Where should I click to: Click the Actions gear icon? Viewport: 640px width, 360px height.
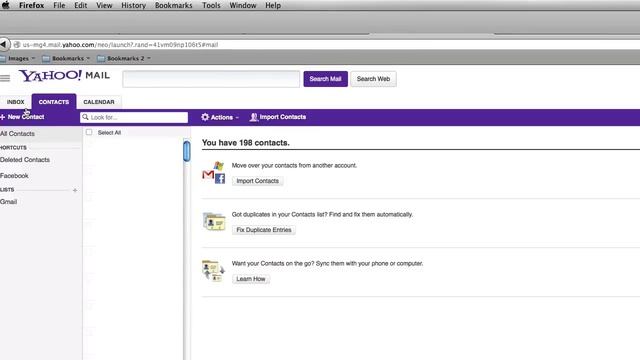(205, 117)
